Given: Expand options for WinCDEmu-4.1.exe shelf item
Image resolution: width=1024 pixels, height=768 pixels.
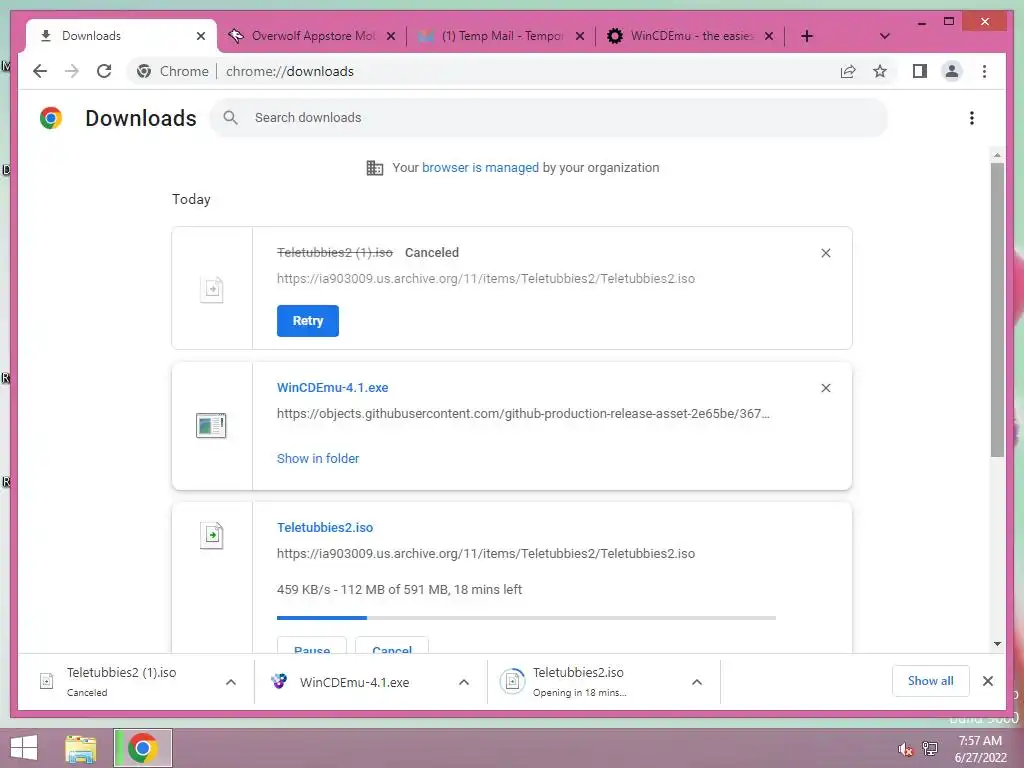Looking at the screenshot, I should (x=464, y=682).
